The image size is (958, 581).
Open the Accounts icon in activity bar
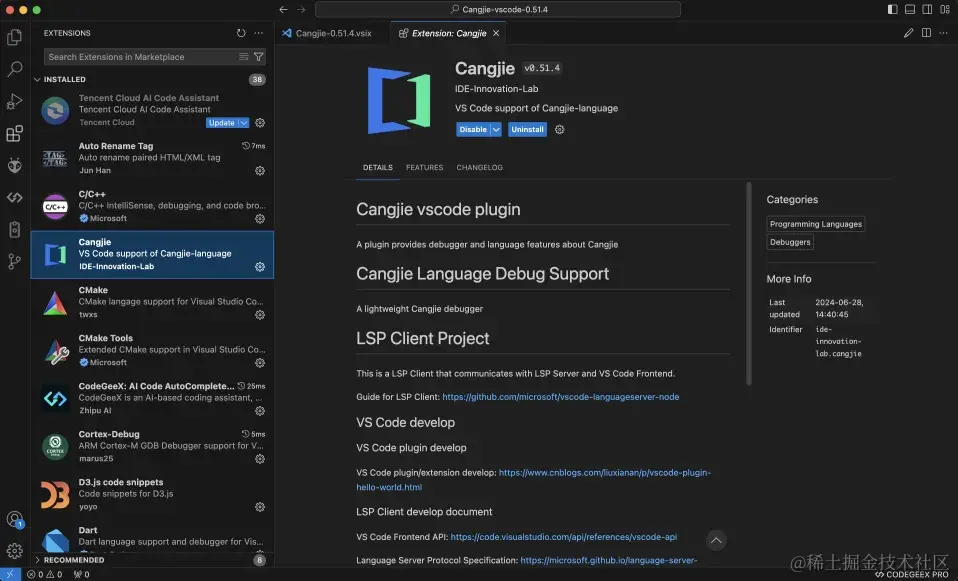click(x=15, y=519)
